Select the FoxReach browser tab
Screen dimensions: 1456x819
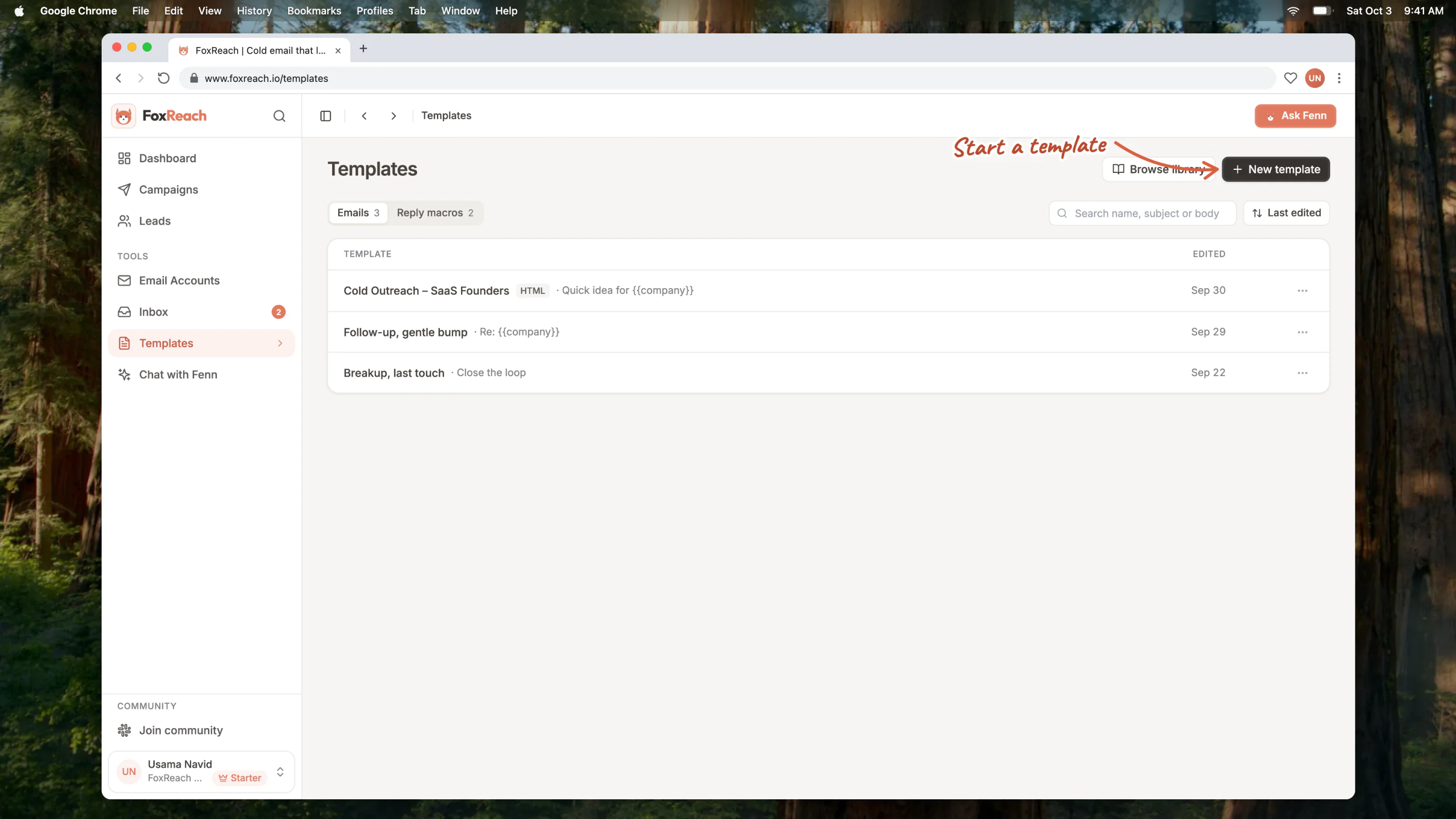click(x=259, y=51)
